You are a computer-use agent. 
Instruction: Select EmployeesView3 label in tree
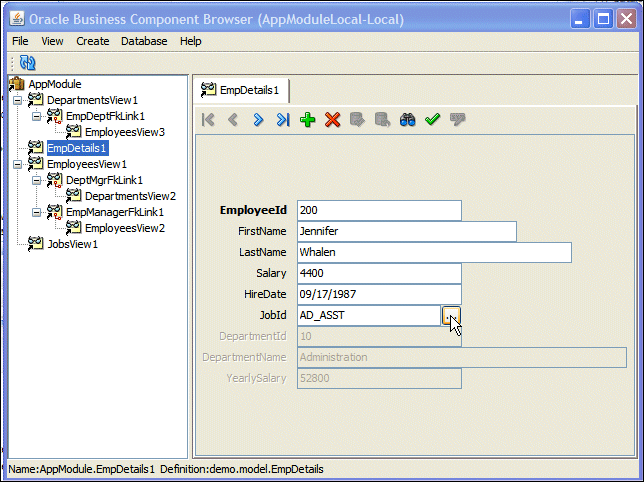[125, 132]
